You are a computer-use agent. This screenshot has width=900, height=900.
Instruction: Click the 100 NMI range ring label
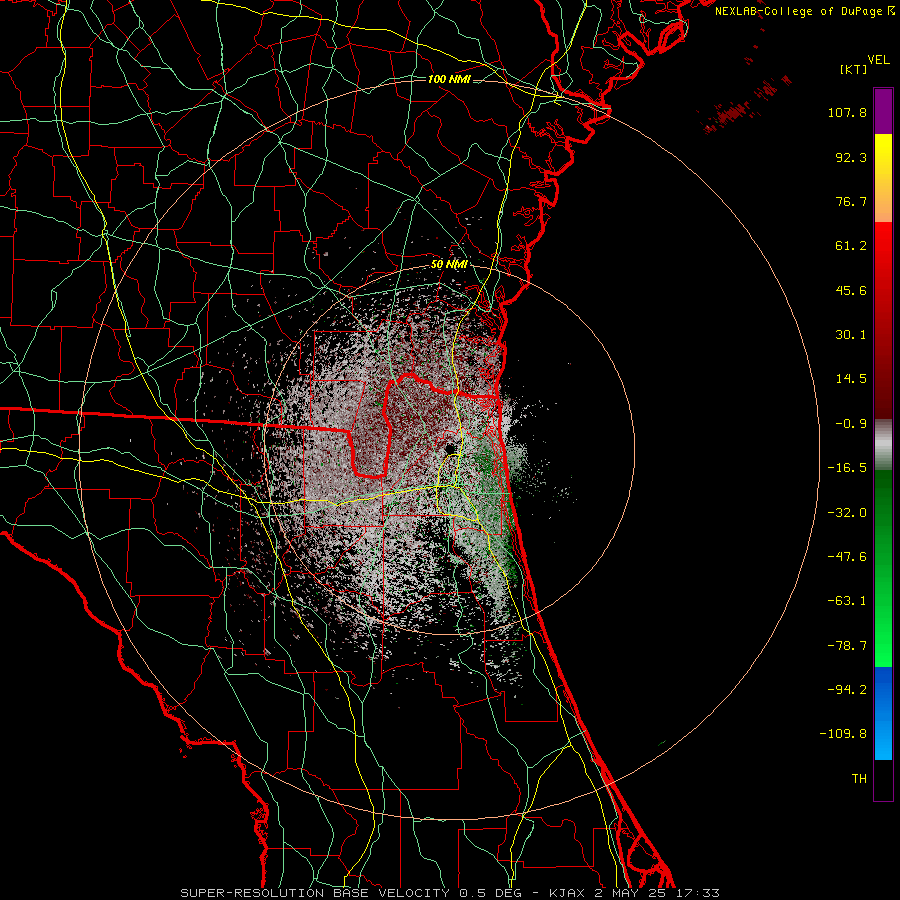coord(449,79)
